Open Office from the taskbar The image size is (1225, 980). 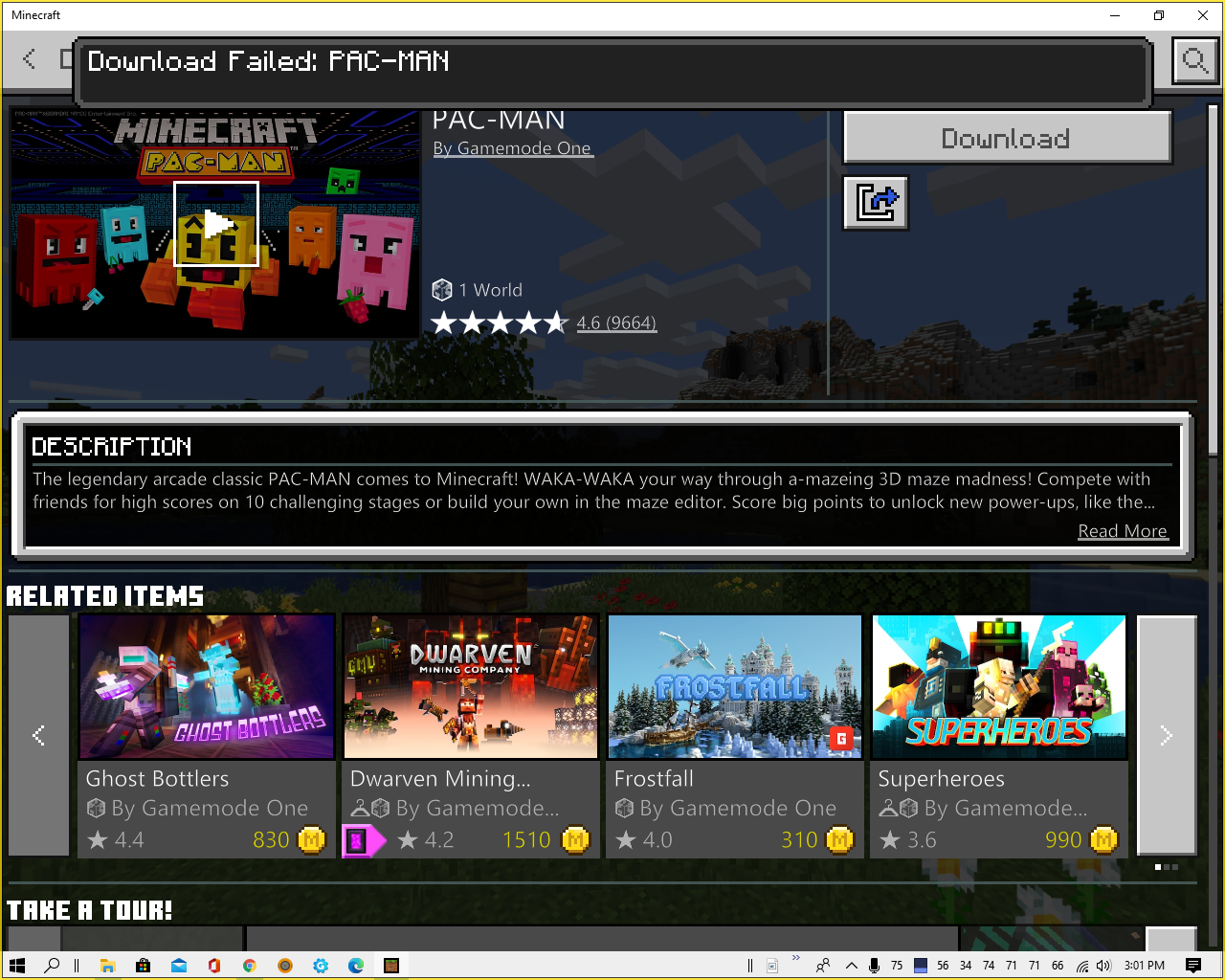tap(214, 966)
